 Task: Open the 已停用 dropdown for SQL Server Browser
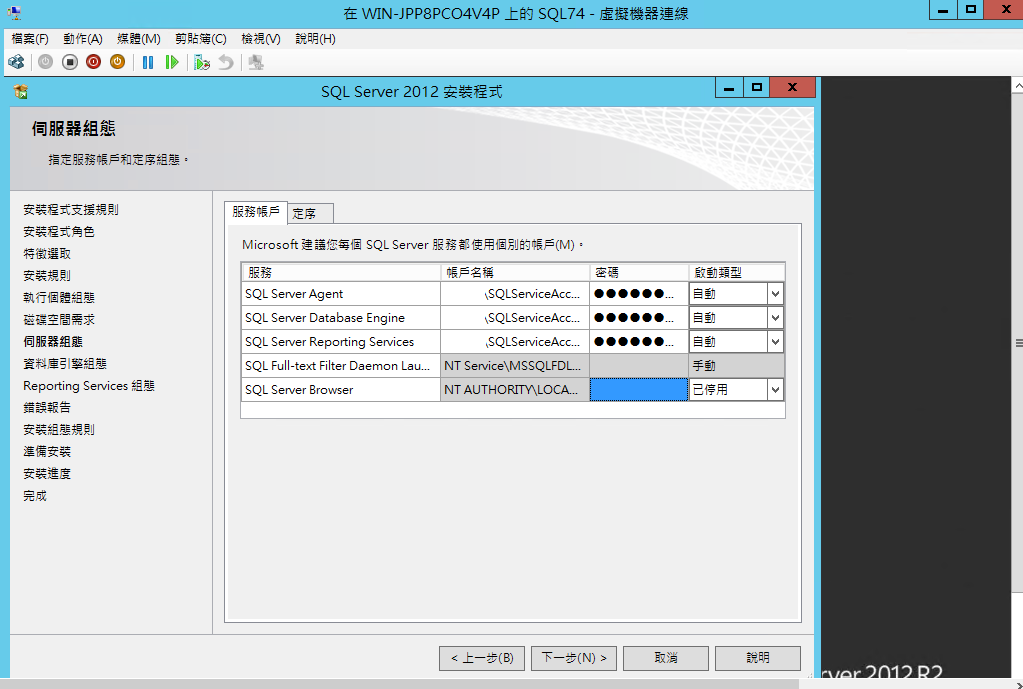point(775,390)
